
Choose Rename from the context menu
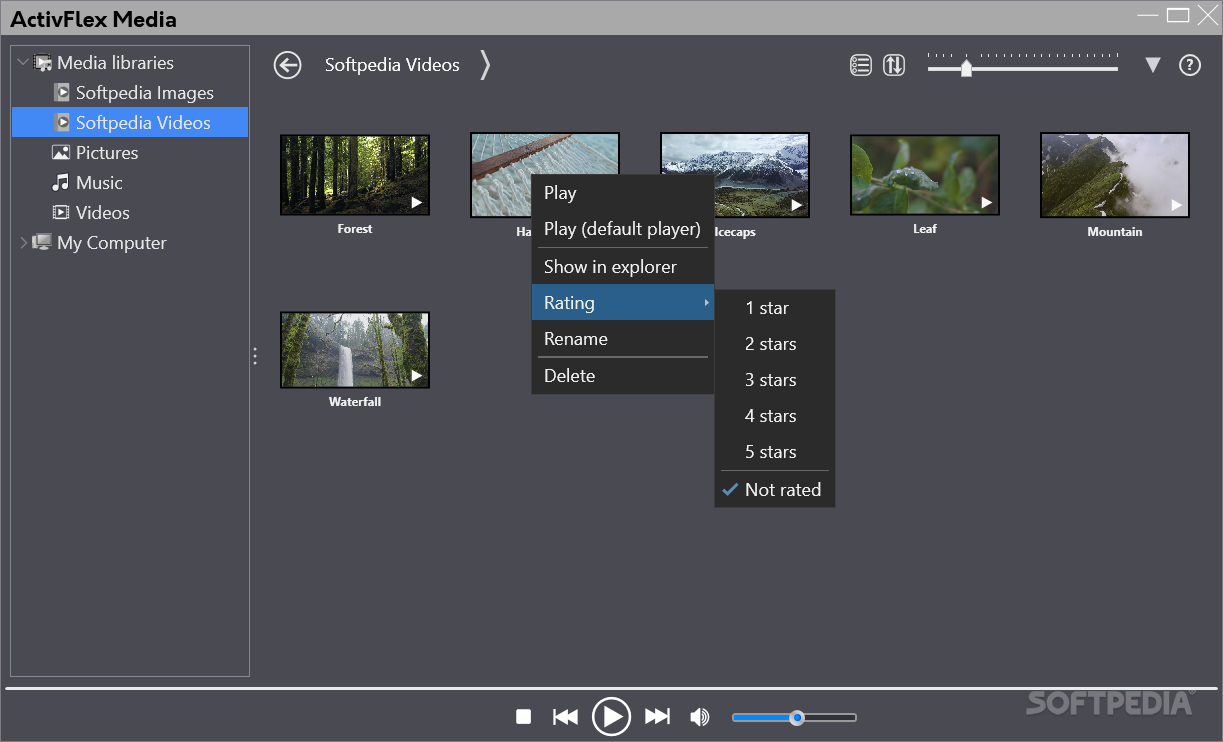[622, 339]
